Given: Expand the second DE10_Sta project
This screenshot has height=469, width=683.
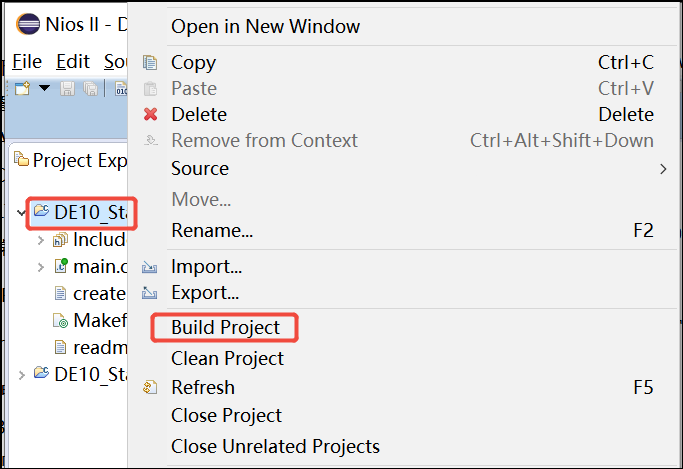Looking at the screenshot, I should [x=22, y=375].
